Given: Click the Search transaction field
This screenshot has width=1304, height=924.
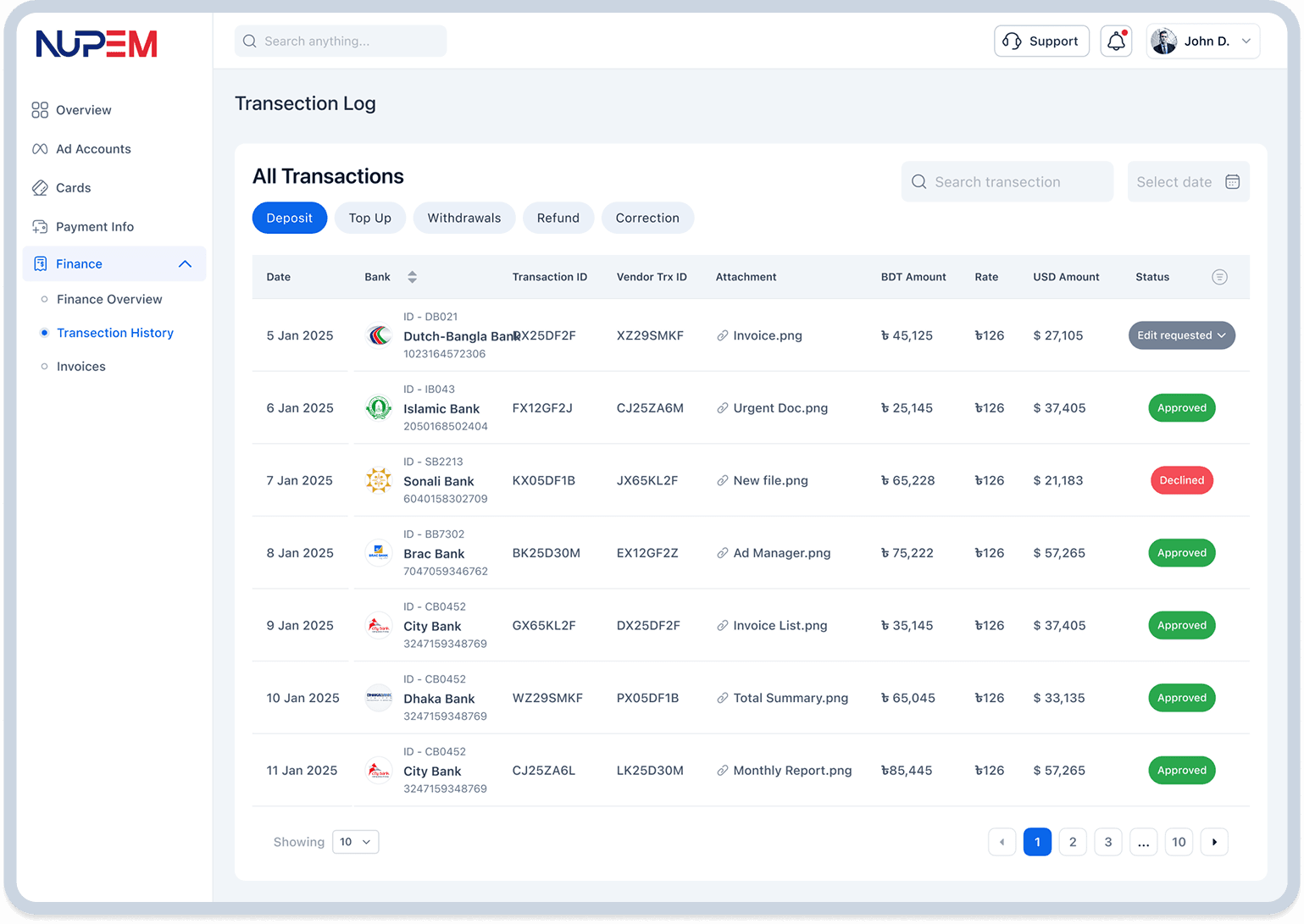Looking at the screenshot, I should (x=1007, y=182).
